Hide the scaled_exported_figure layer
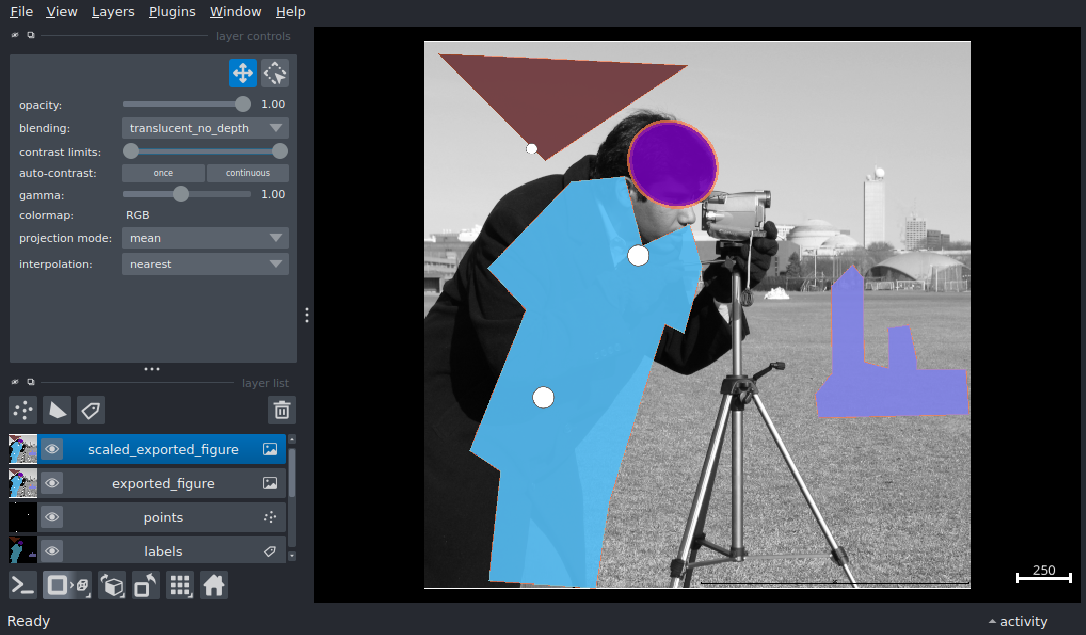This screenshot has height=635, width=1086. click(52, 450)
